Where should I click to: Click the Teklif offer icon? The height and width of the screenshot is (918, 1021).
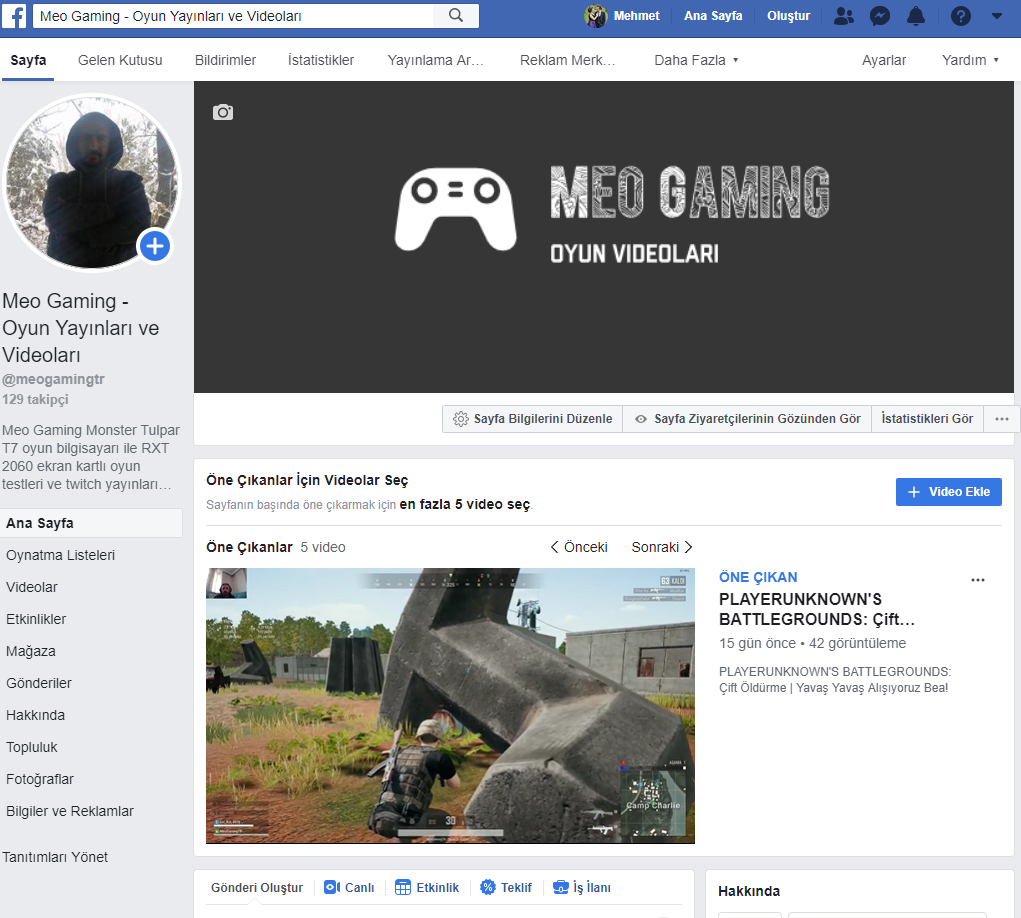(x=487, y=887)
